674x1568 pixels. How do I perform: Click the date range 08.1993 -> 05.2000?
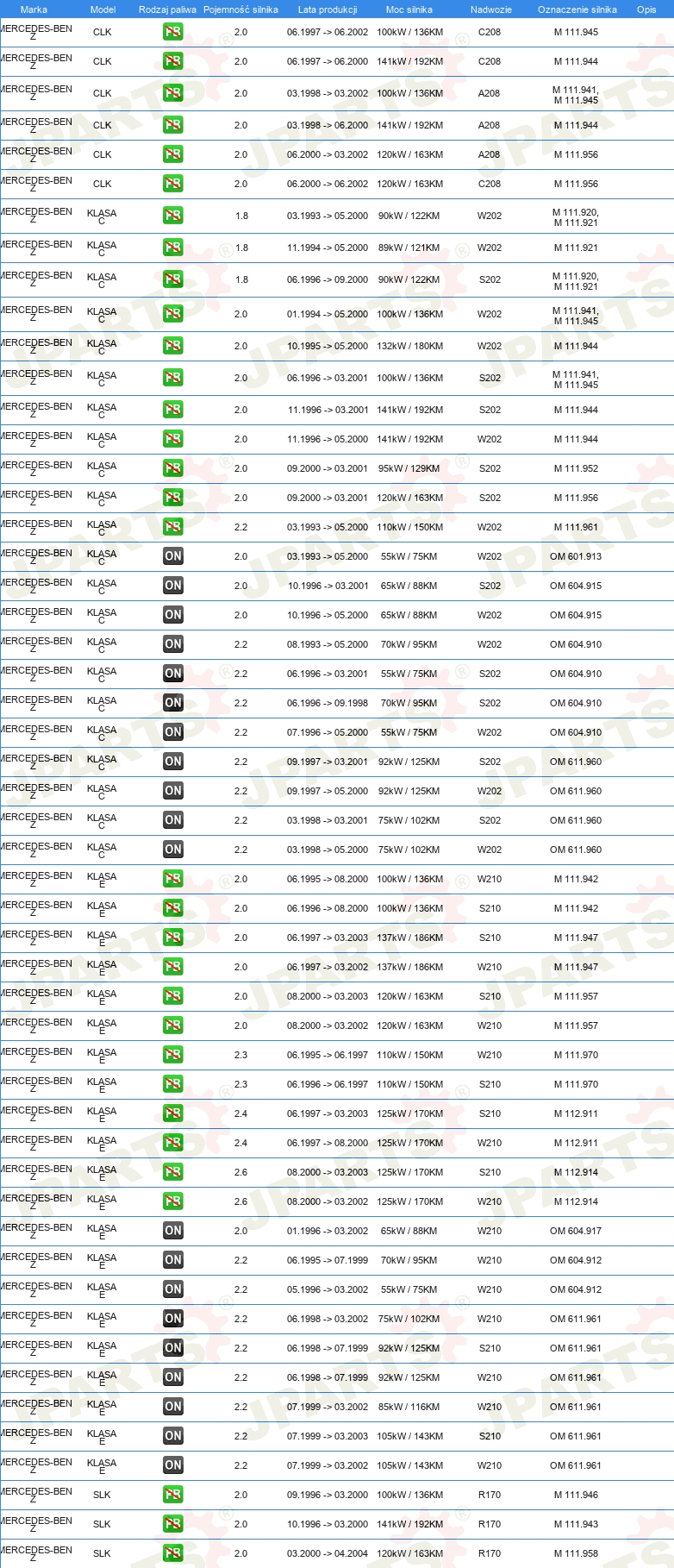pyautogui.click(x=328, y=644)
